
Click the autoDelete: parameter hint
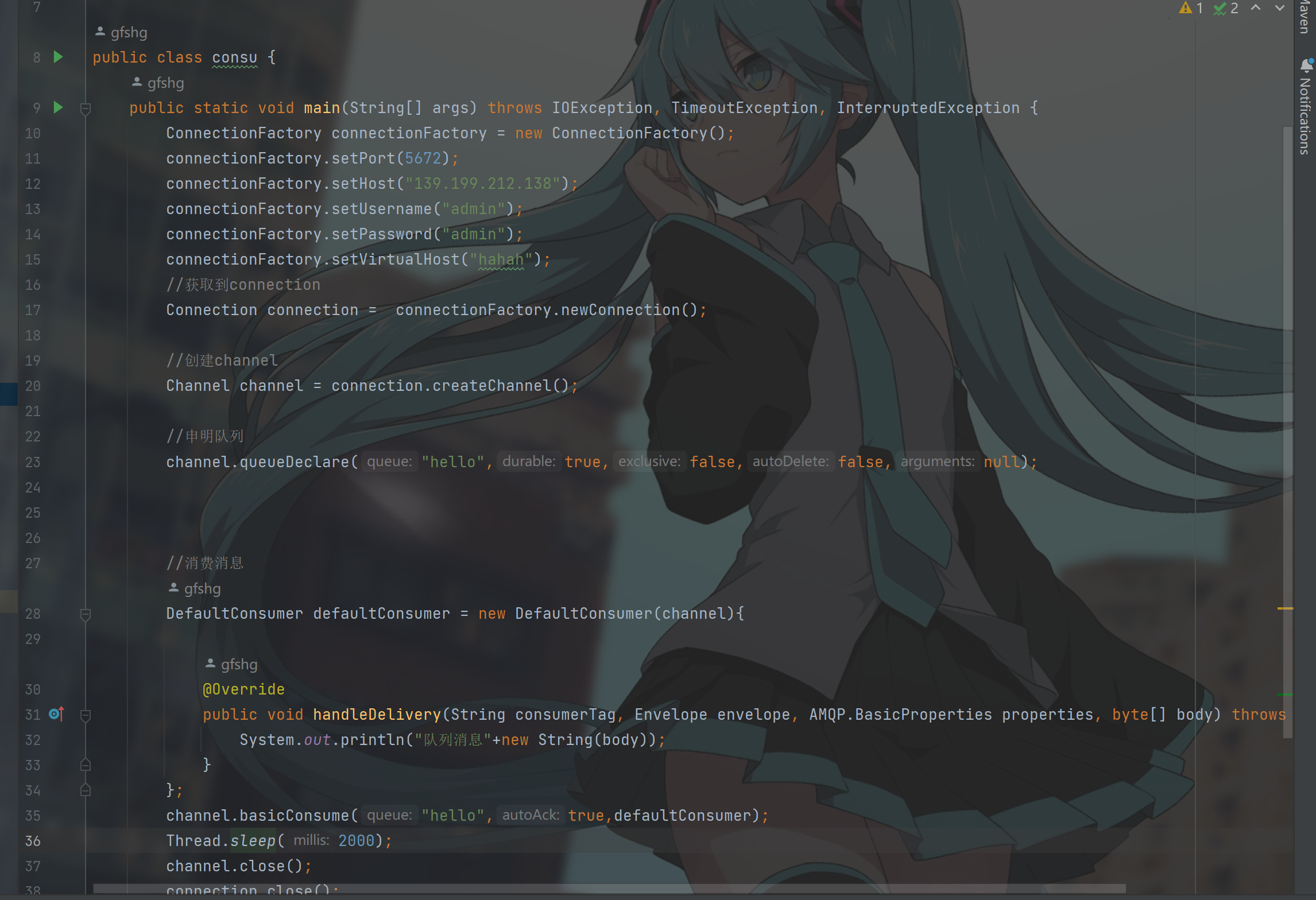791,461
